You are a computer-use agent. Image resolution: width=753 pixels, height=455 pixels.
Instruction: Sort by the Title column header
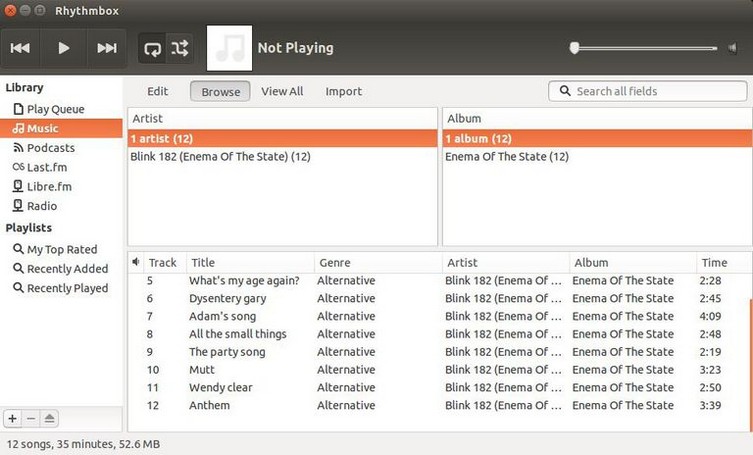coord(250,263)
